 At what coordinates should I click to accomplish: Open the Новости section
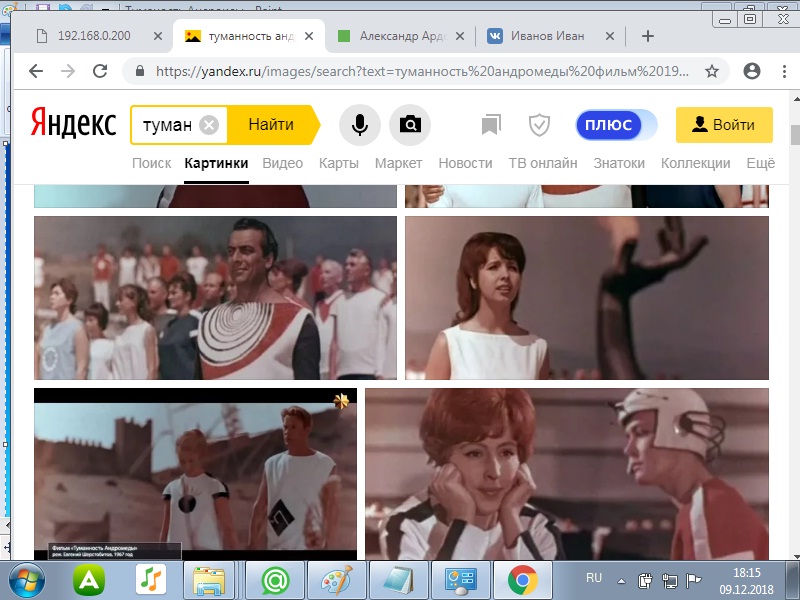tap(465, 163)
